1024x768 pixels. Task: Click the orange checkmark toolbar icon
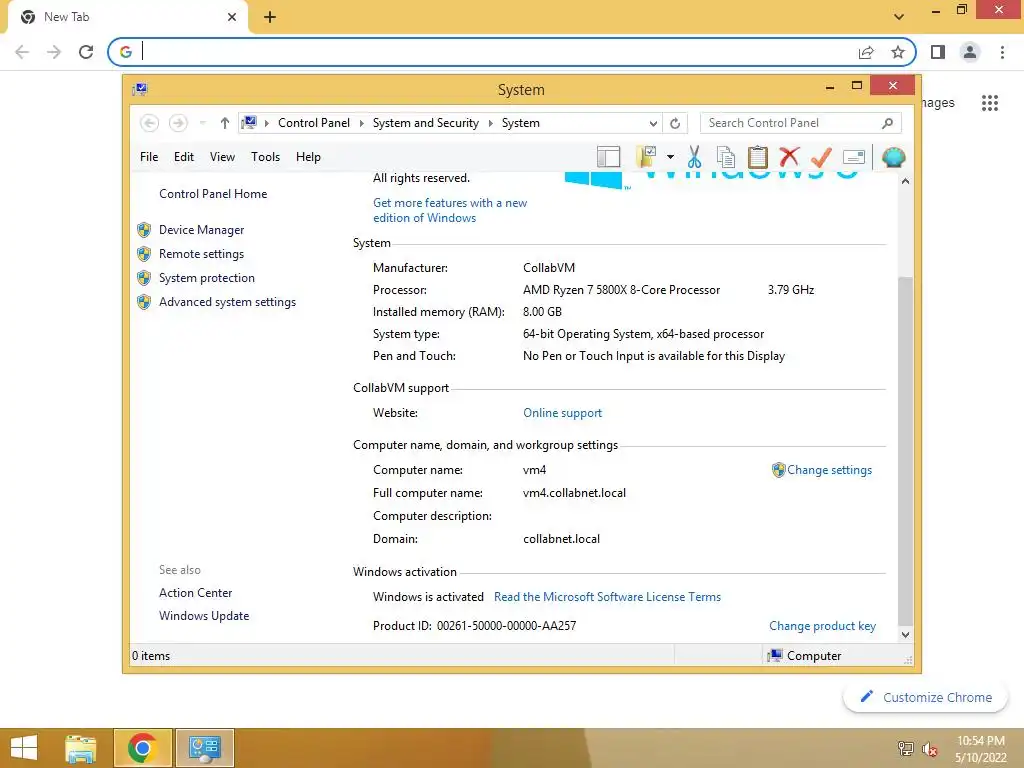[x=821, y=157]
